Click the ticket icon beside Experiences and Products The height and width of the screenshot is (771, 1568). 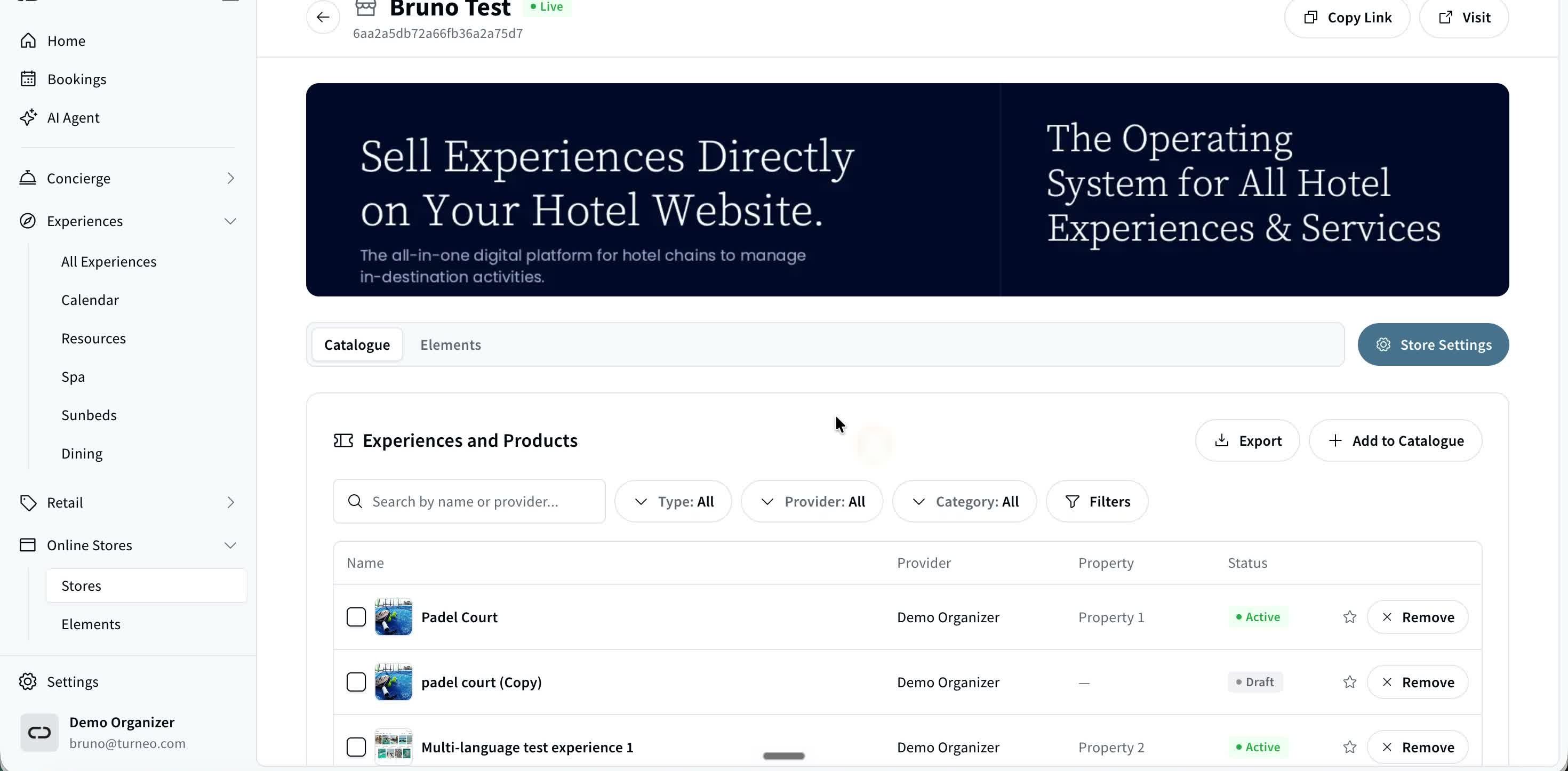coord(343,440)
